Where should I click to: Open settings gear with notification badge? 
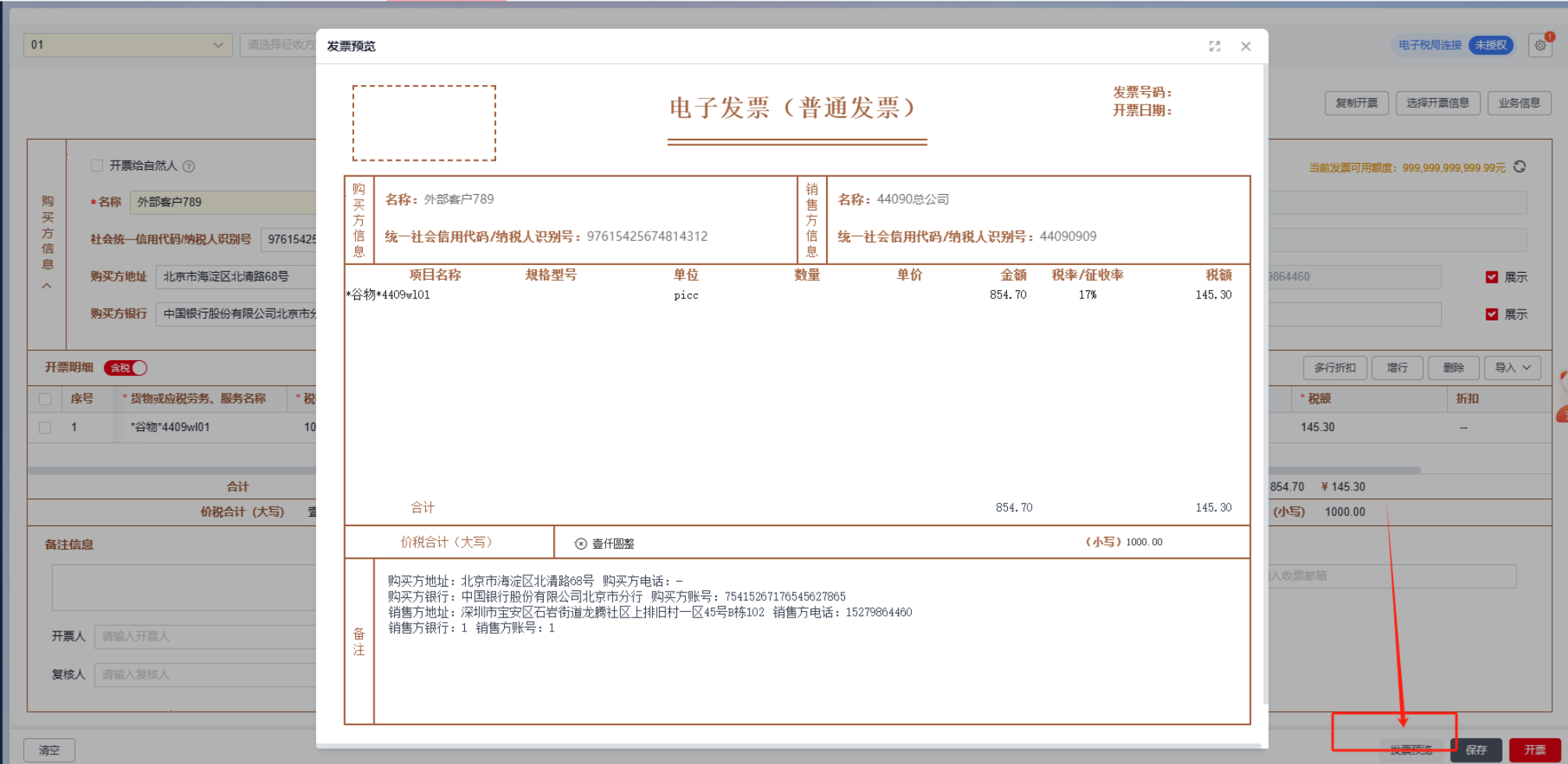(1540, 45)
